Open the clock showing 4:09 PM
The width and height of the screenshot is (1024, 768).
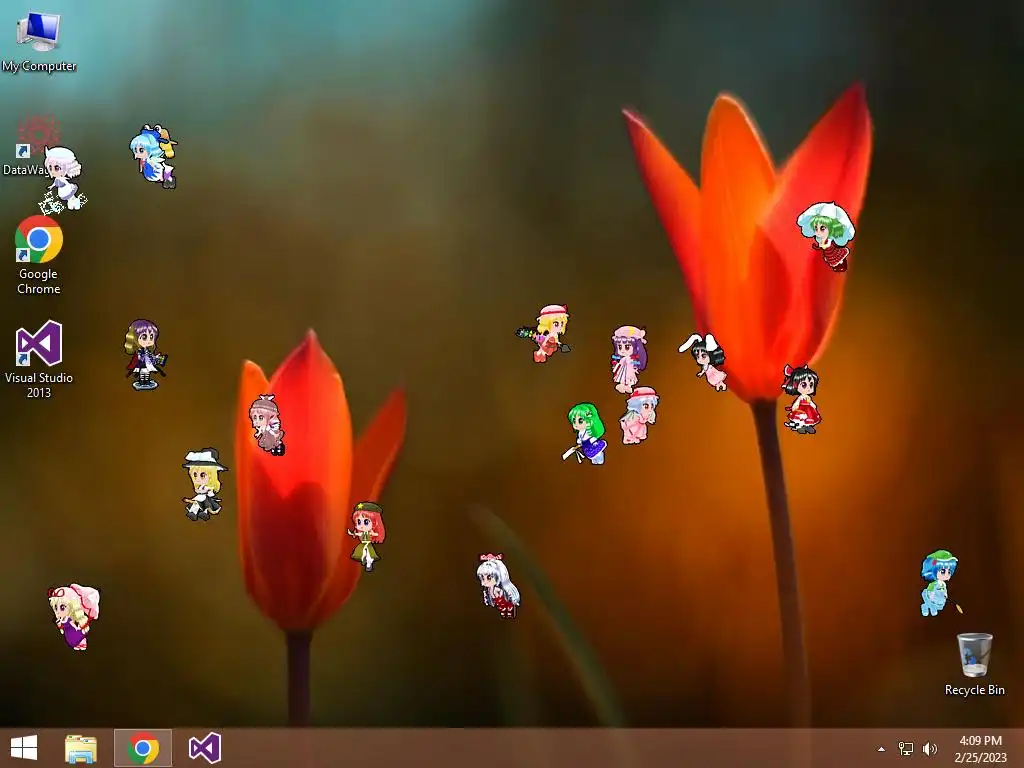point(981,748)
